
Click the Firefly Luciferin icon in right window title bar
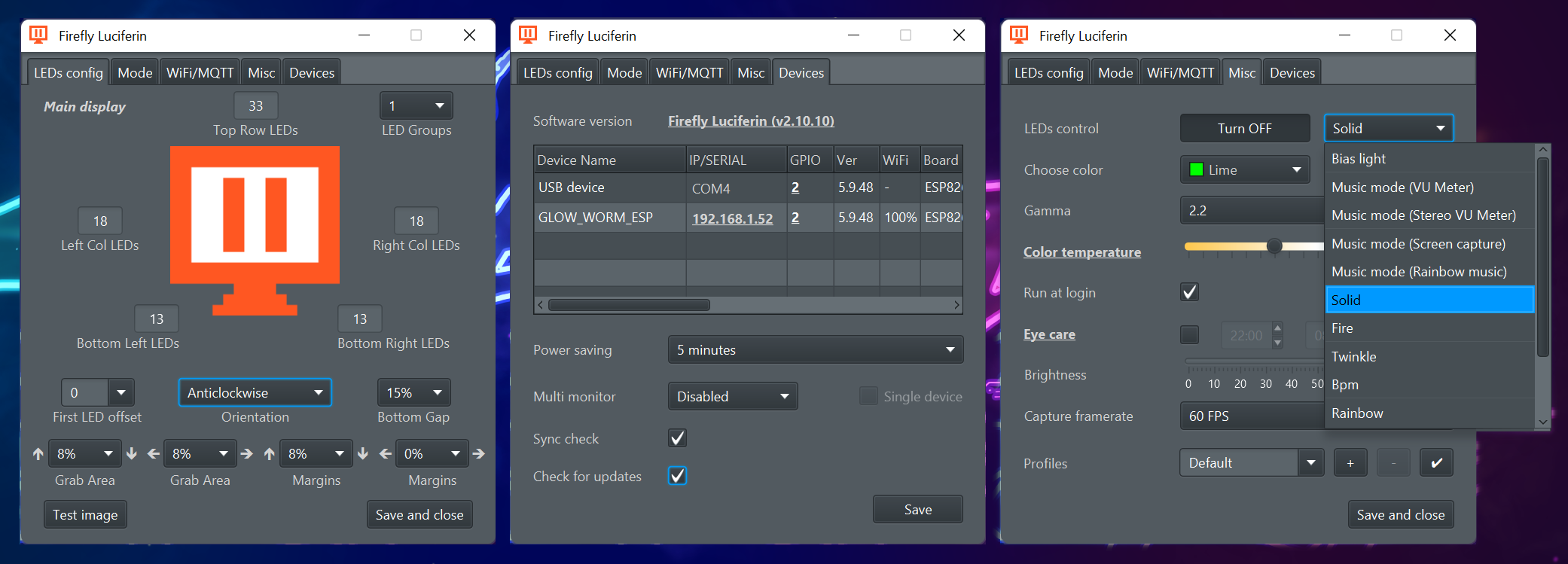pos(1019,35)
